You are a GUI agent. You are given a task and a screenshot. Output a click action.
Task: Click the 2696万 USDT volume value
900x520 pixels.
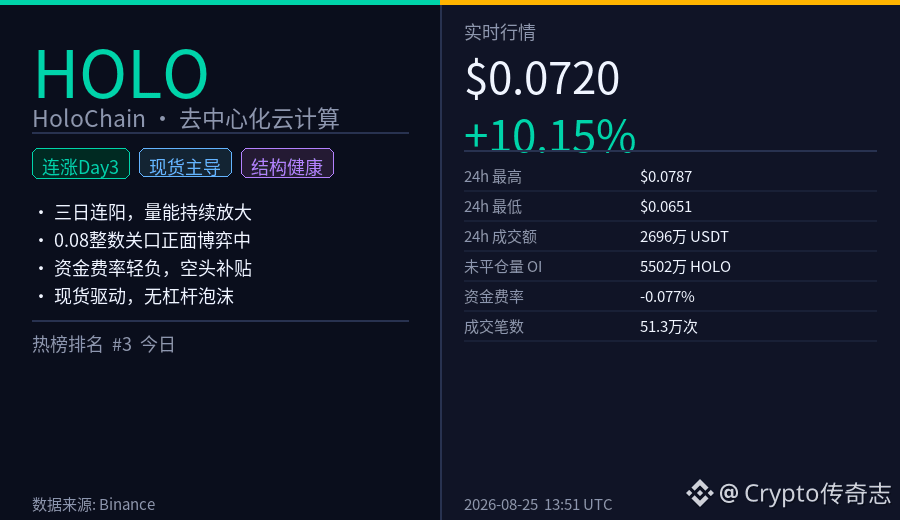684,236
